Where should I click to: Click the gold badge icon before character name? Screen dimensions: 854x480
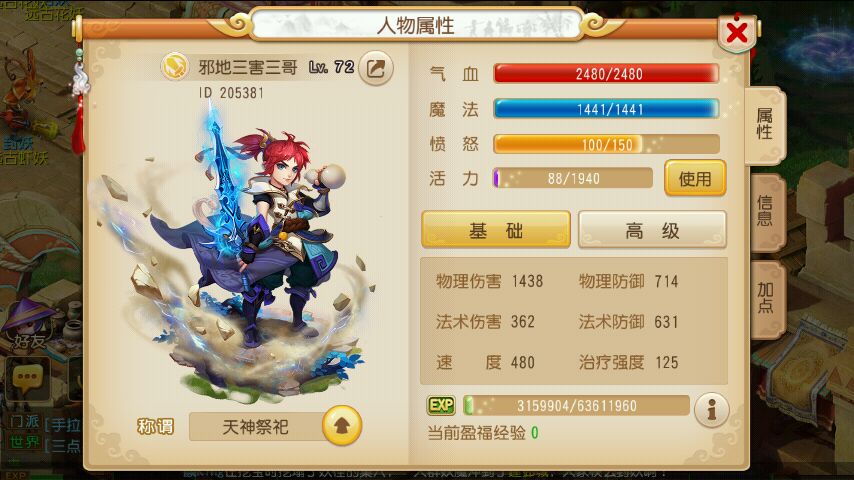175,68
